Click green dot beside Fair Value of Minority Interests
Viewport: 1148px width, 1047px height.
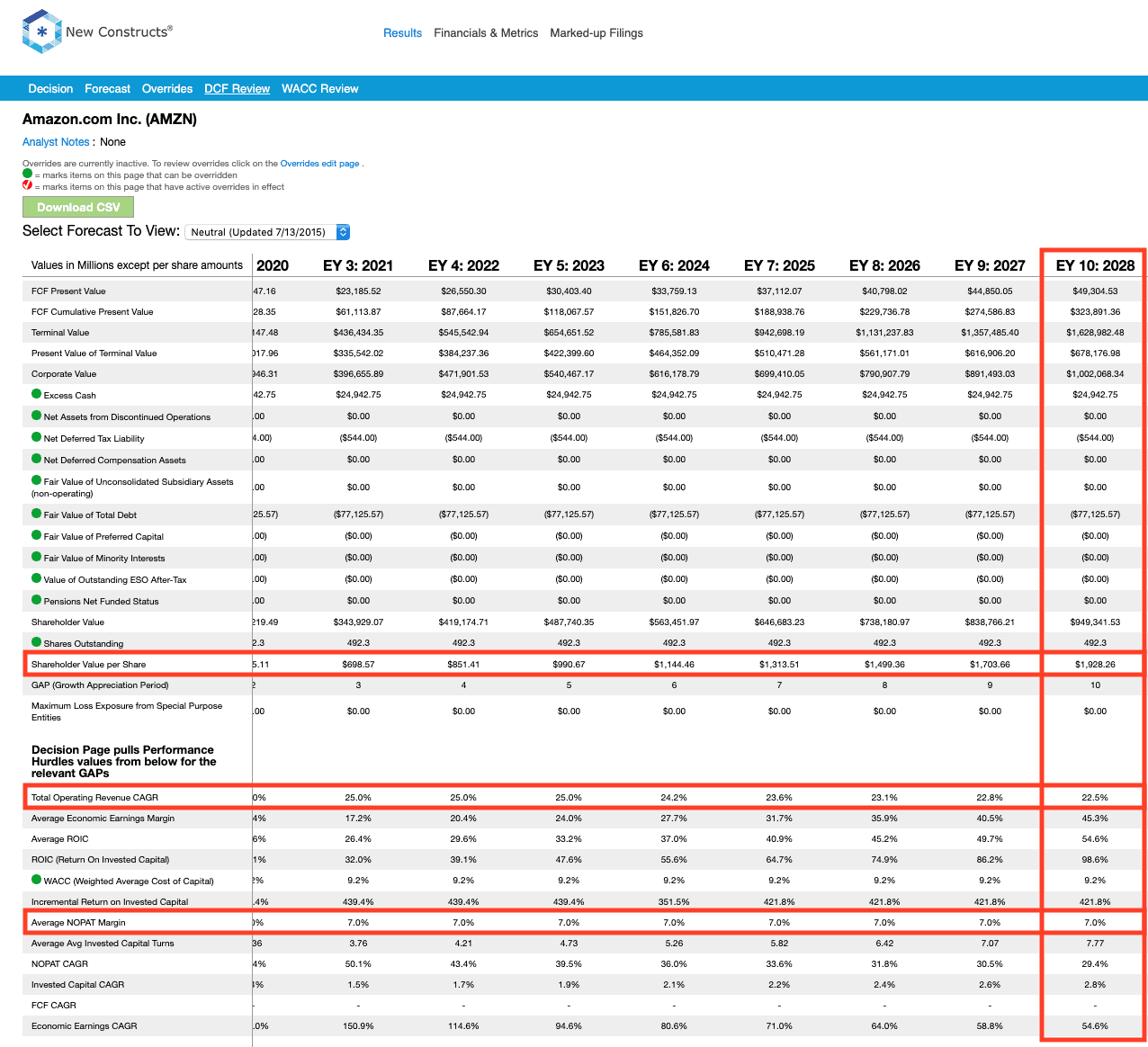coord(37,557)
